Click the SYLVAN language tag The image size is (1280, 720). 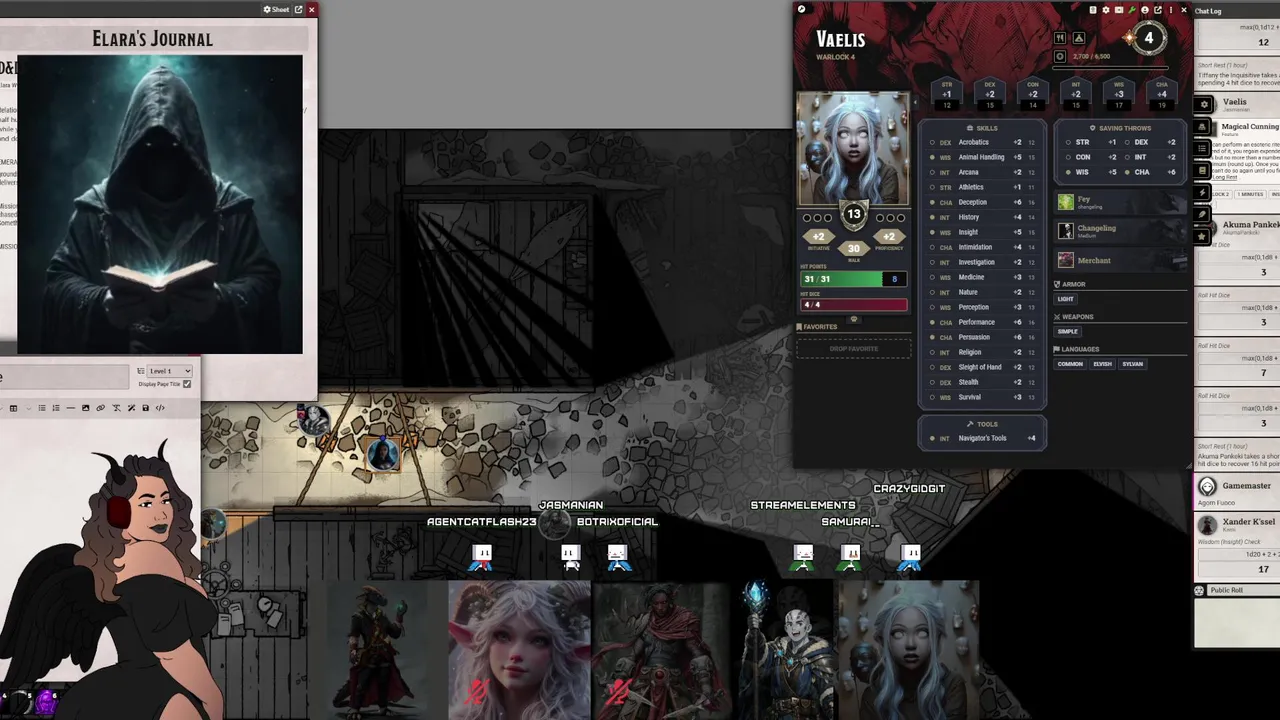[x=1132, y=364]
